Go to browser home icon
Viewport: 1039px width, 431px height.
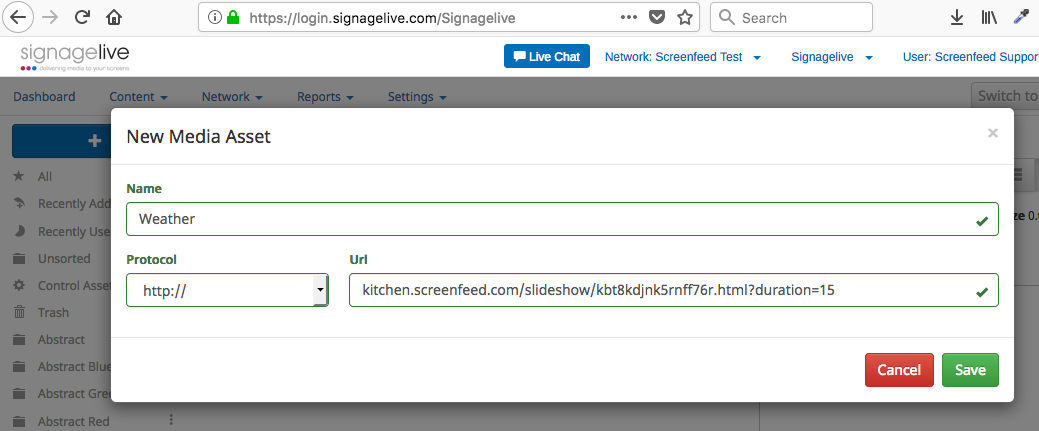tap(115, 18)
